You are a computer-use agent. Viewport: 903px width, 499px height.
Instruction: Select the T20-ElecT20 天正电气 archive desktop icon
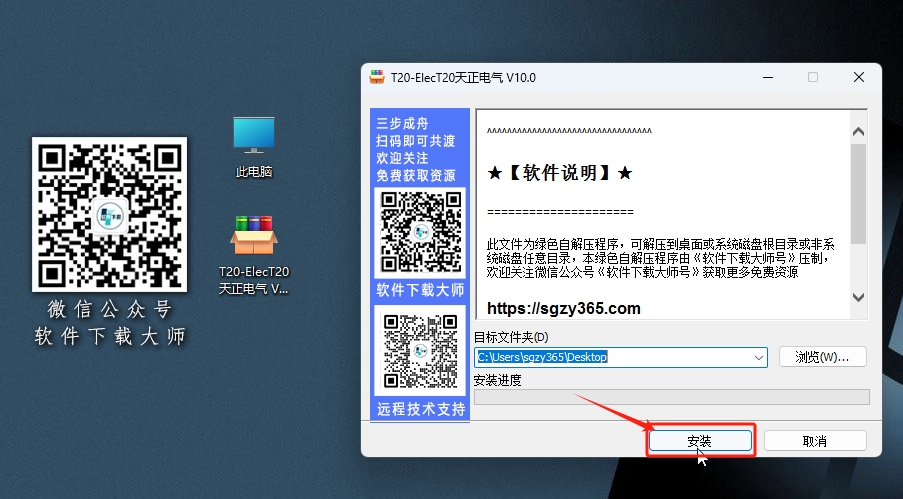(254, 255)
